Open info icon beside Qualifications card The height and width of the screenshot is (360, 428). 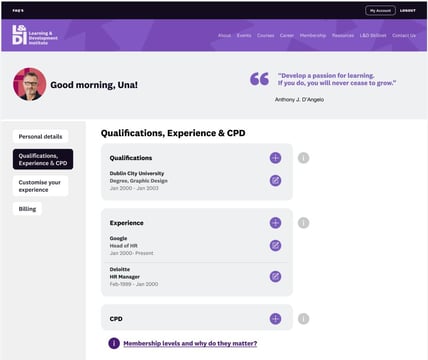303,158
